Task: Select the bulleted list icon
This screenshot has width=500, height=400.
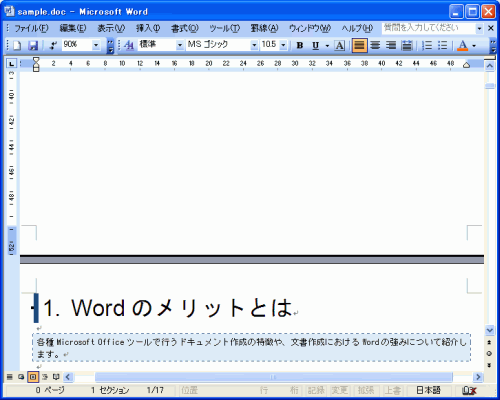Action: 442,45
